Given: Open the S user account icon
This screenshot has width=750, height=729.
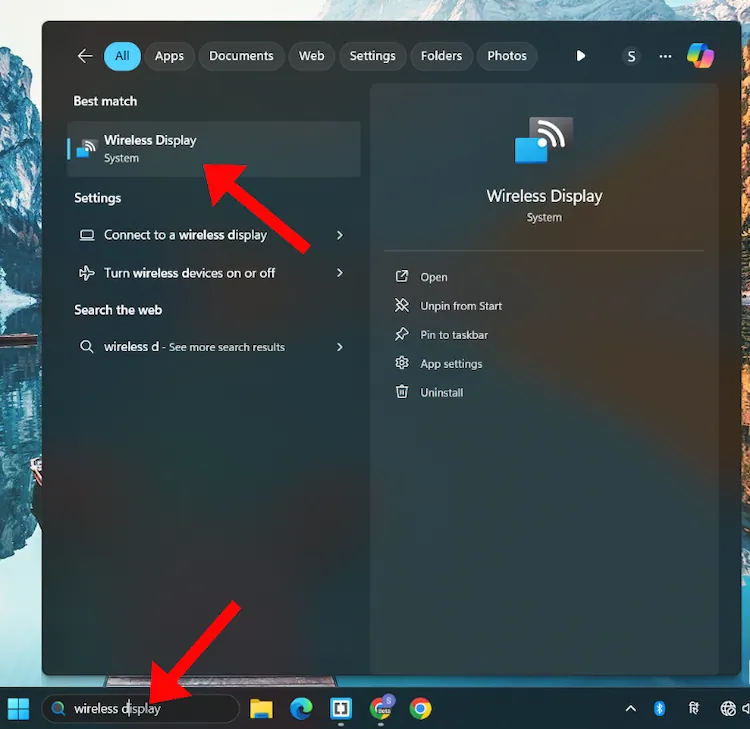Looking at the screenshot, I should click(x=631, y=56).
